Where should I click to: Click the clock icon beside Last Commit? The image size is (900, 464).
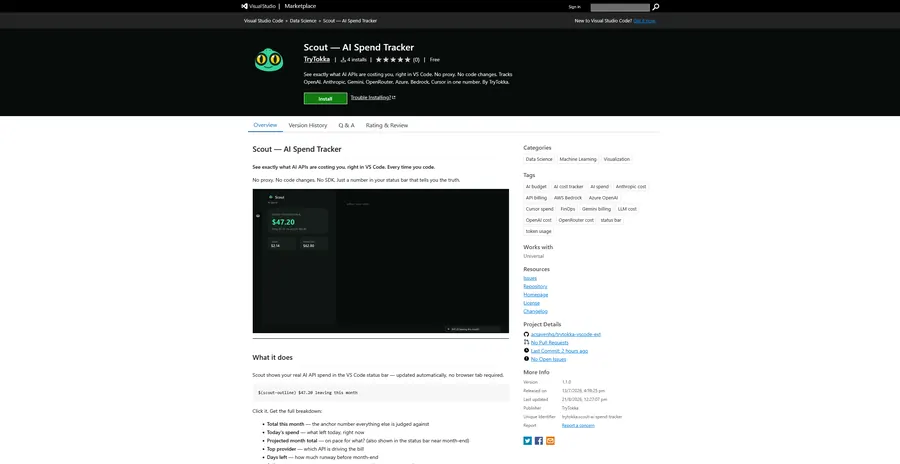click(x=526, y=351)
